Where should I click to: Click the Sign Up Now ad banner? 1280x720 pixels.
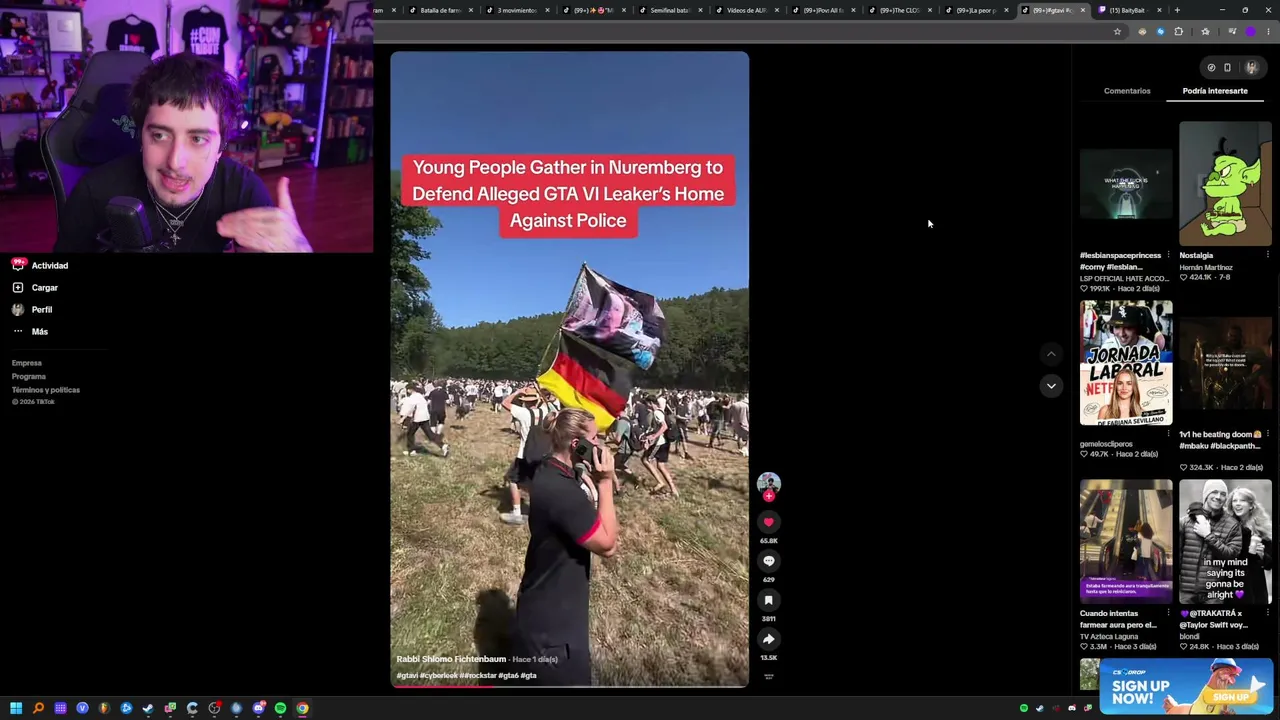1186,686
